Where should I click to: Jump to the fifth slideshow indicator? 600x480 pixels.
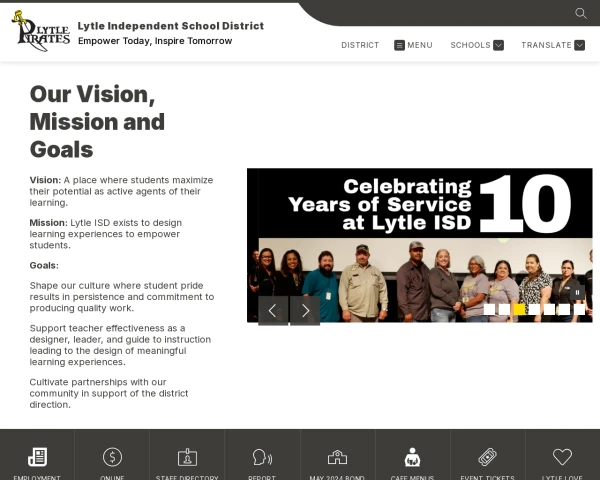tap(549, 309)
